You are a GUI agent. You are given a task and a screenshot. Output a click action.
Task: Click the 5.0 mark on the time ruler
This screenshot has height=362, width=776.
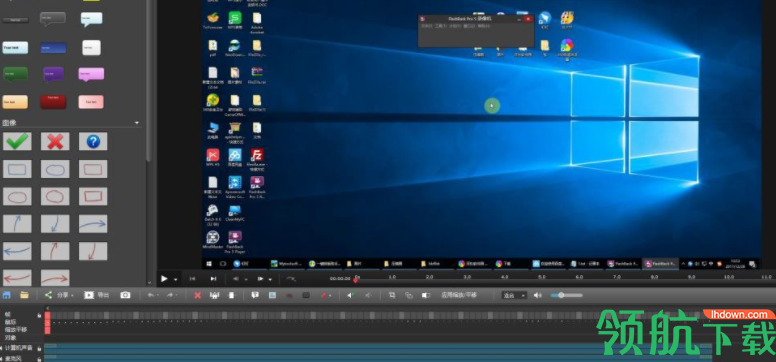pyautogui.click(x=542, y=277)
